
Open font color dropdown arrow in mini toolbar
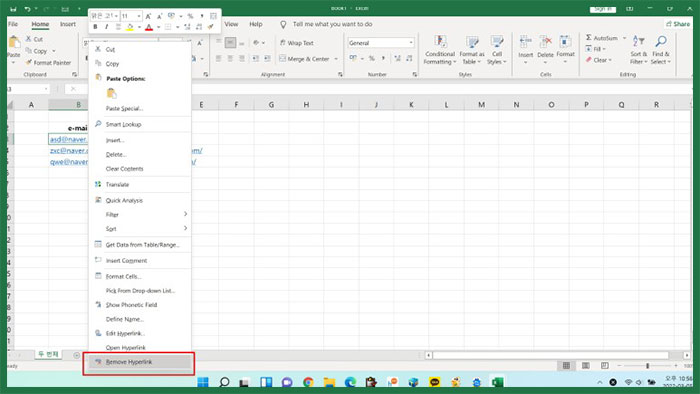tap(158, 28)
